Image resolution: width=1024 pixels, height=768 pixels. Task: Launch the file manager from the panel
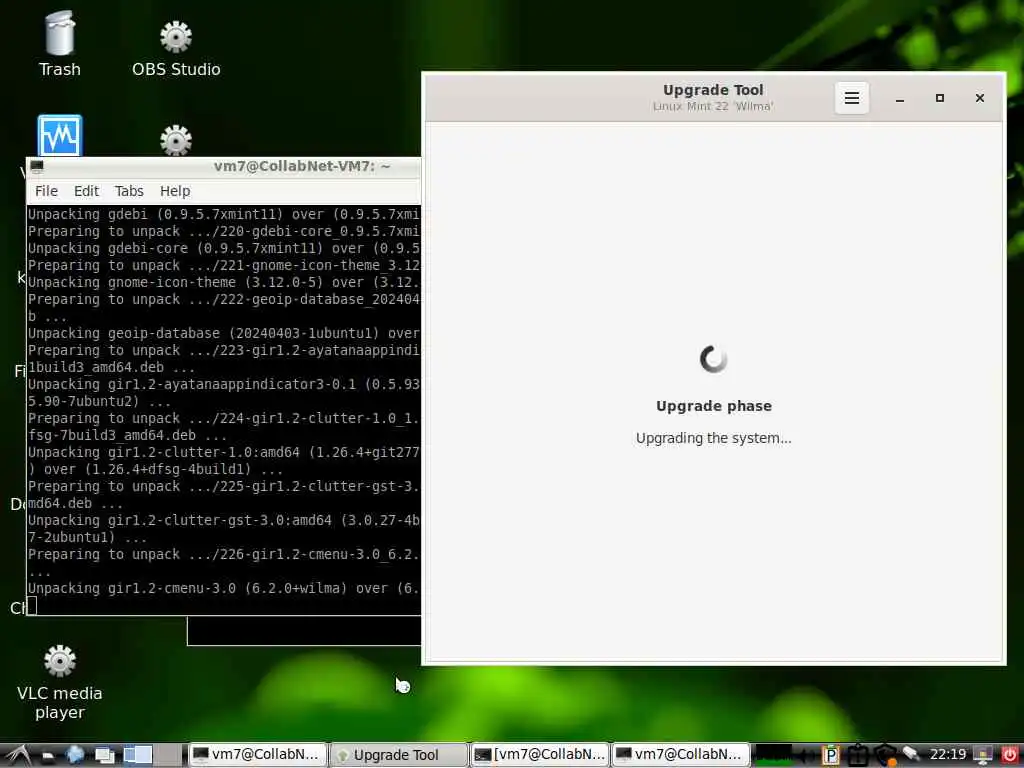[x=48, y=755]
